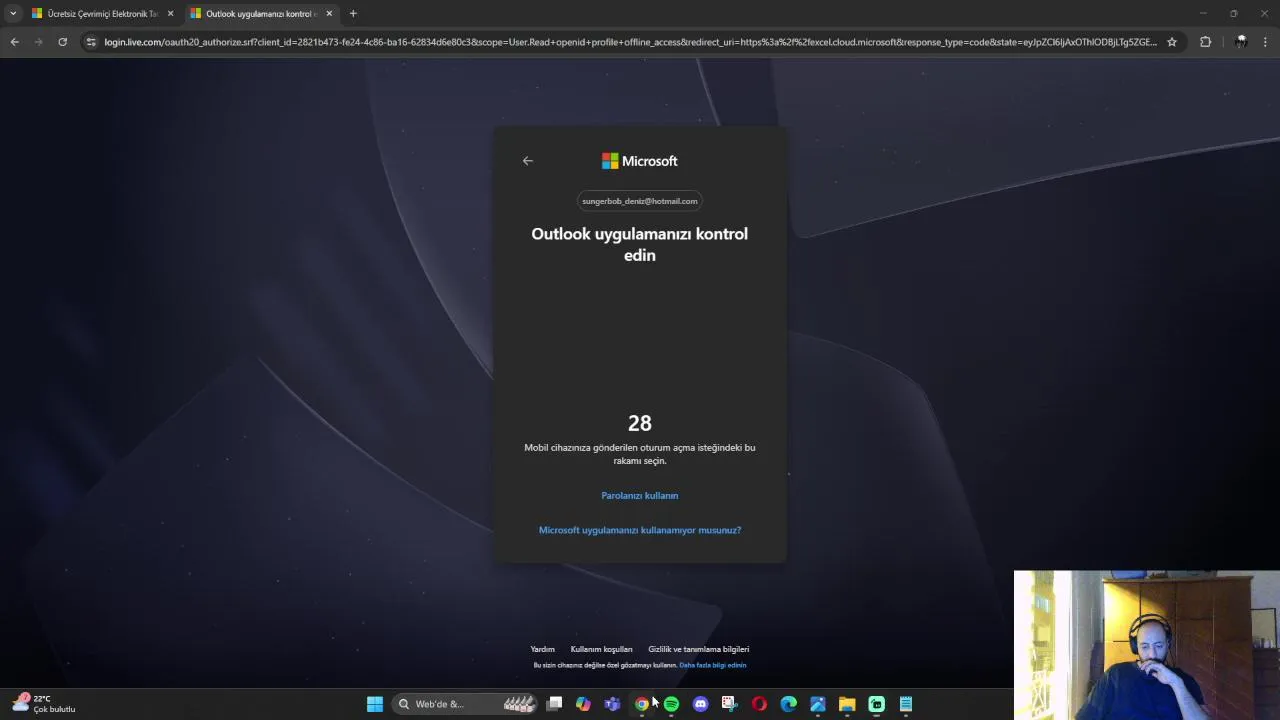Viewport: 1280px width, 720px height.
Task: Click the number 28 on the card
Action: (640, 423)
